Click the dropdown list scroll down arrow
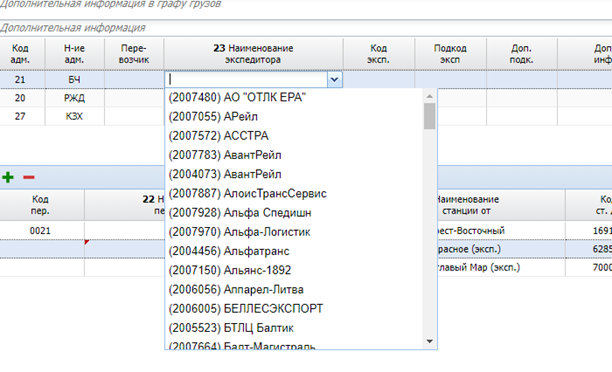 430,341
